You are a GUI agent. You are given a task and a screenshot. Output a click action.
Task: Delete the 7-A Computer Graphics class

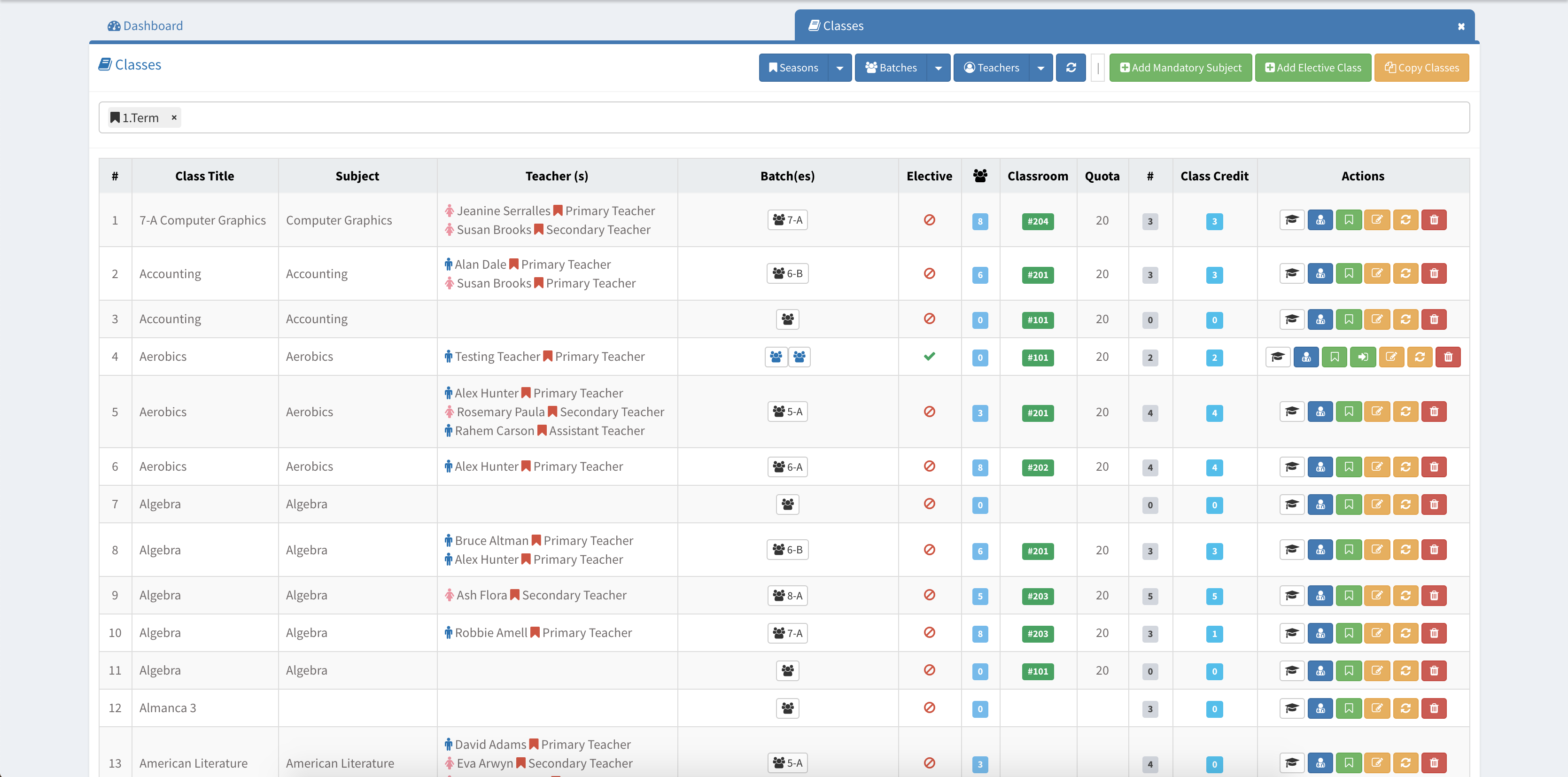pos(1434,220)
